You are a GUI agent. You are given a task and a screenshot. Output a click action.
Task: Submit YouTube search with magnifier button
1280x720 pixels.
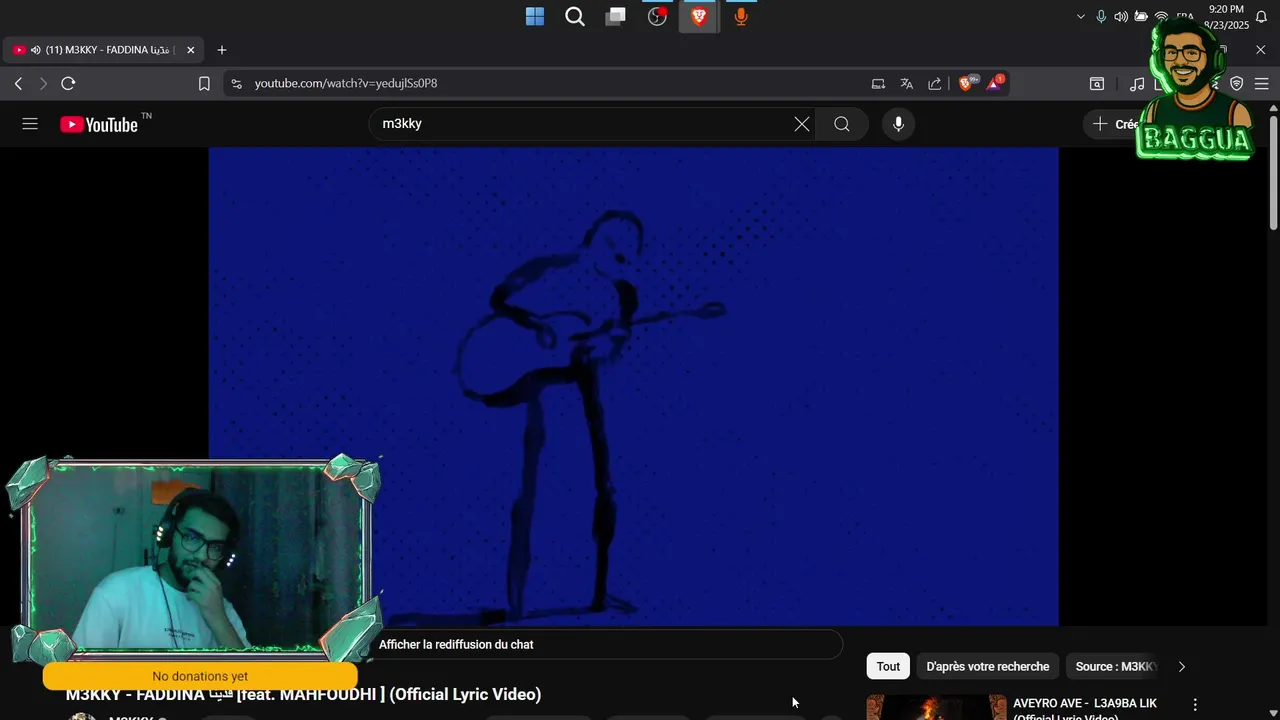[842, 124]
